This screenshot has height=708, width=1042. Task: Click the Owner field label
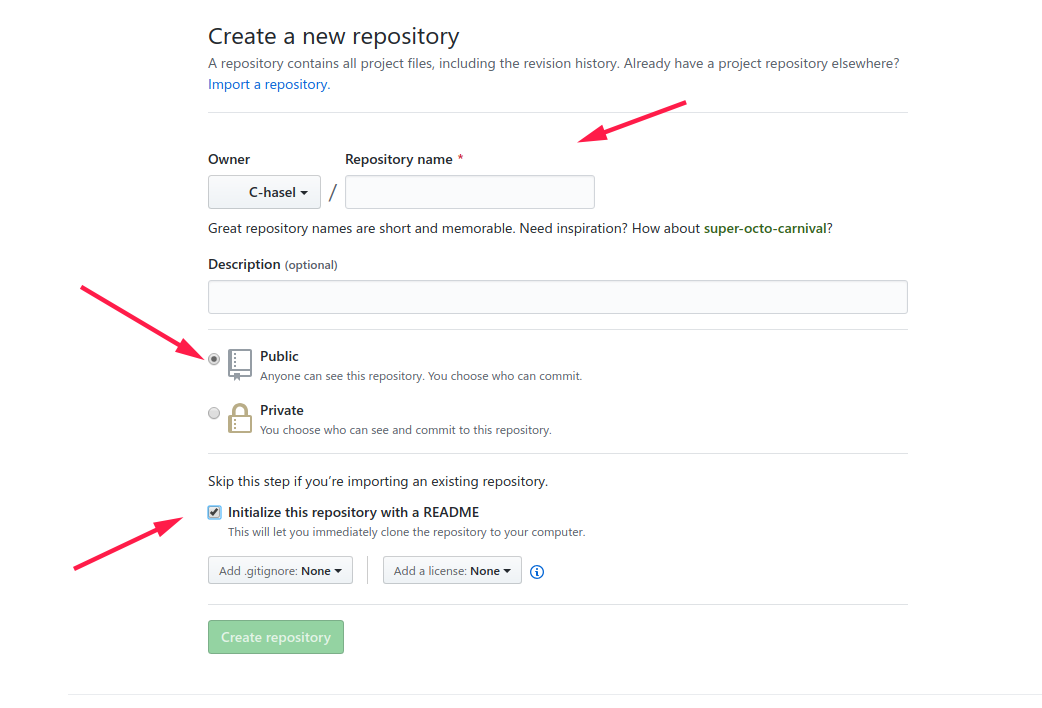coord(229,159)
